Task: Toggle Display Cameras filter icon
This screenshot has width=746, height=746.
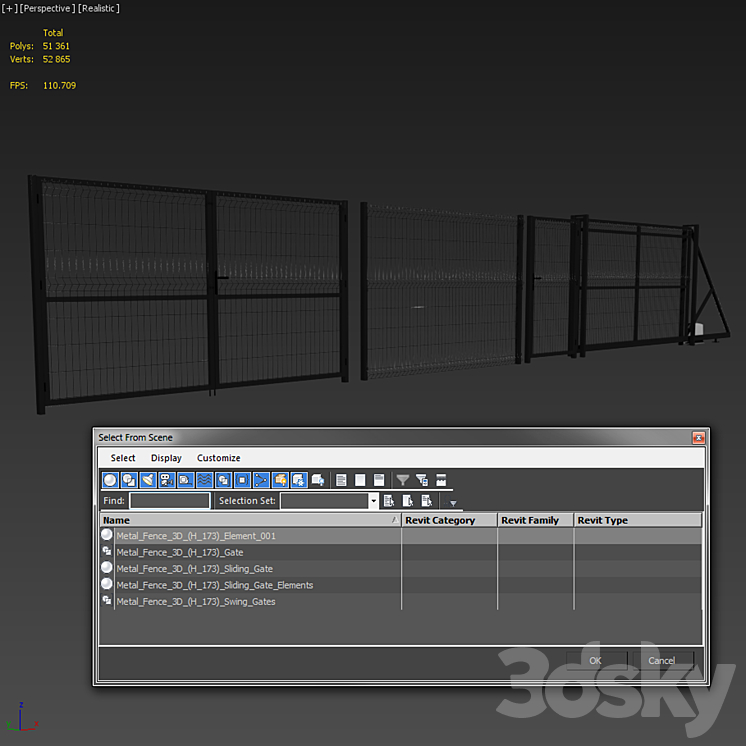Action: click(x=167, y=480)
